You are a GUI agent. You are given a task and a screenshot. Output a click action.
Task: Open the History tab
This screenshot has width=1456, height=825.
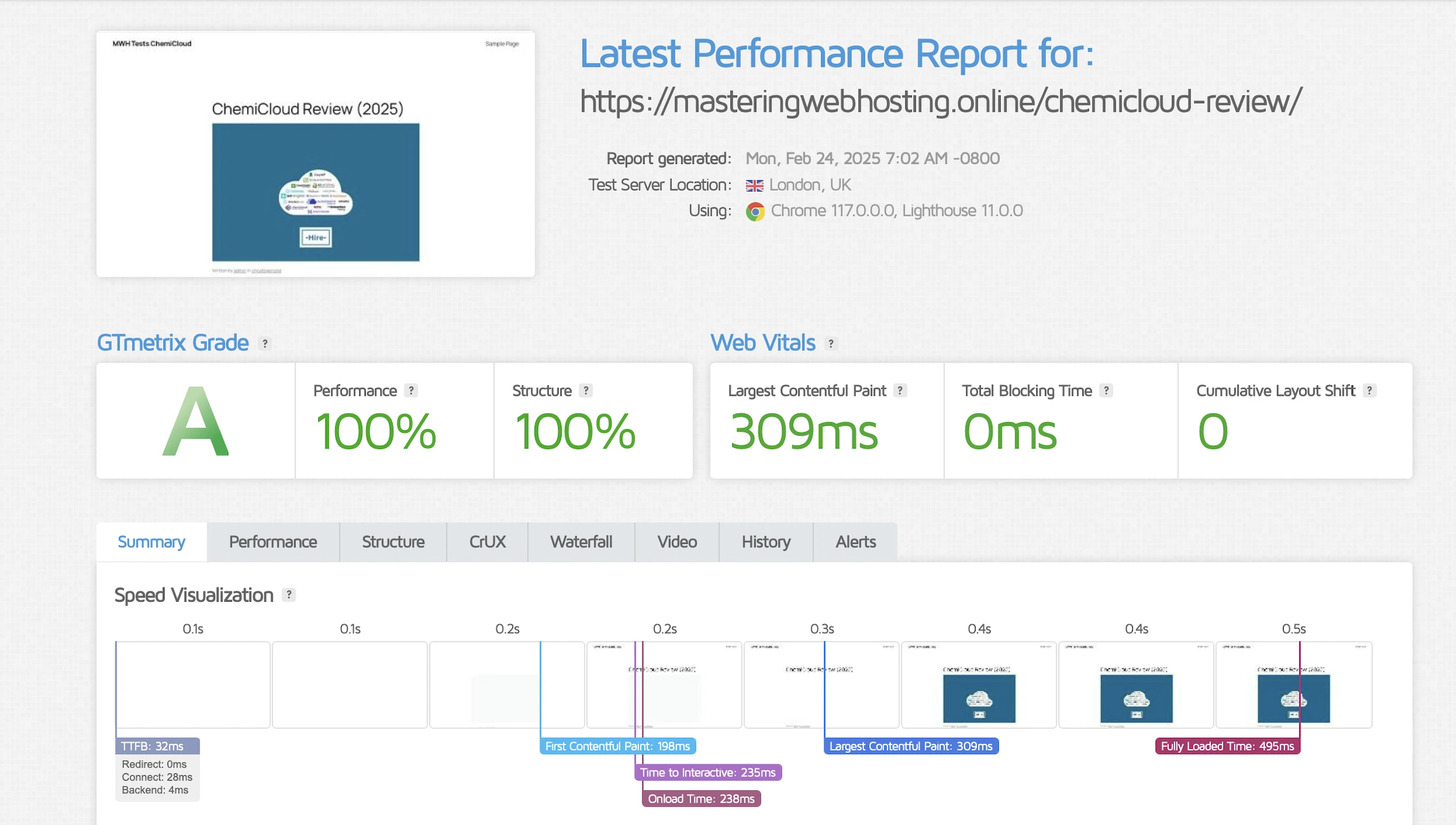(766, 542)
